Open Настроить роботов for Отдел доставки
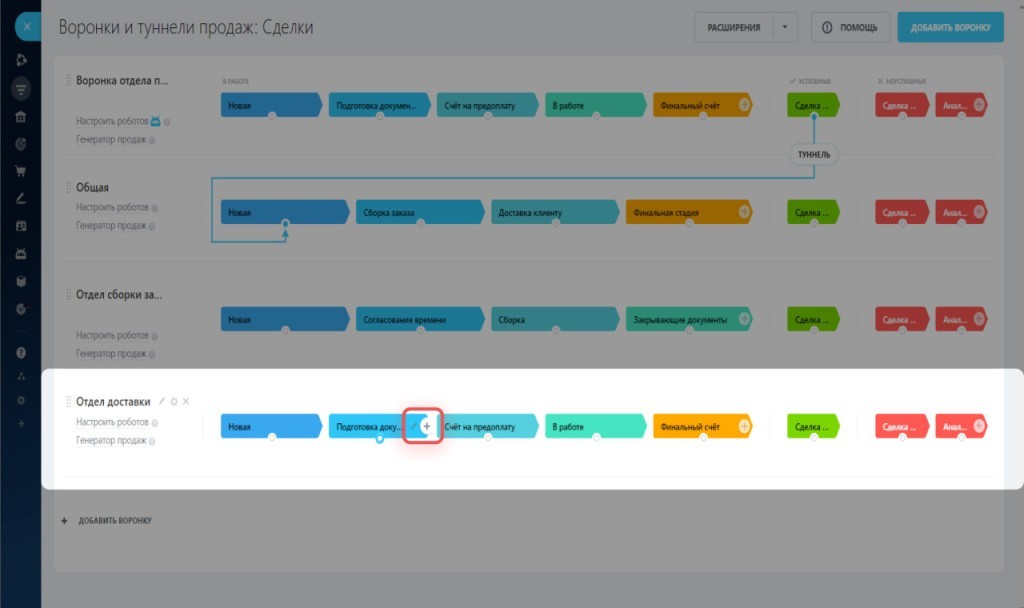 112,423
